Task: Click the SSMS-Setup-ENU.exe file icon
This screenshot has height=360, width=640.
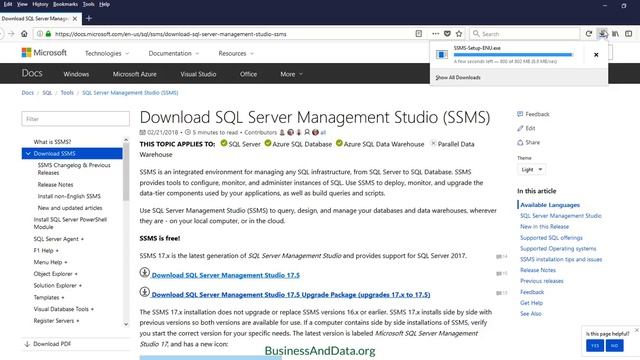Action: pyautogui.click(x=442, y=54)
